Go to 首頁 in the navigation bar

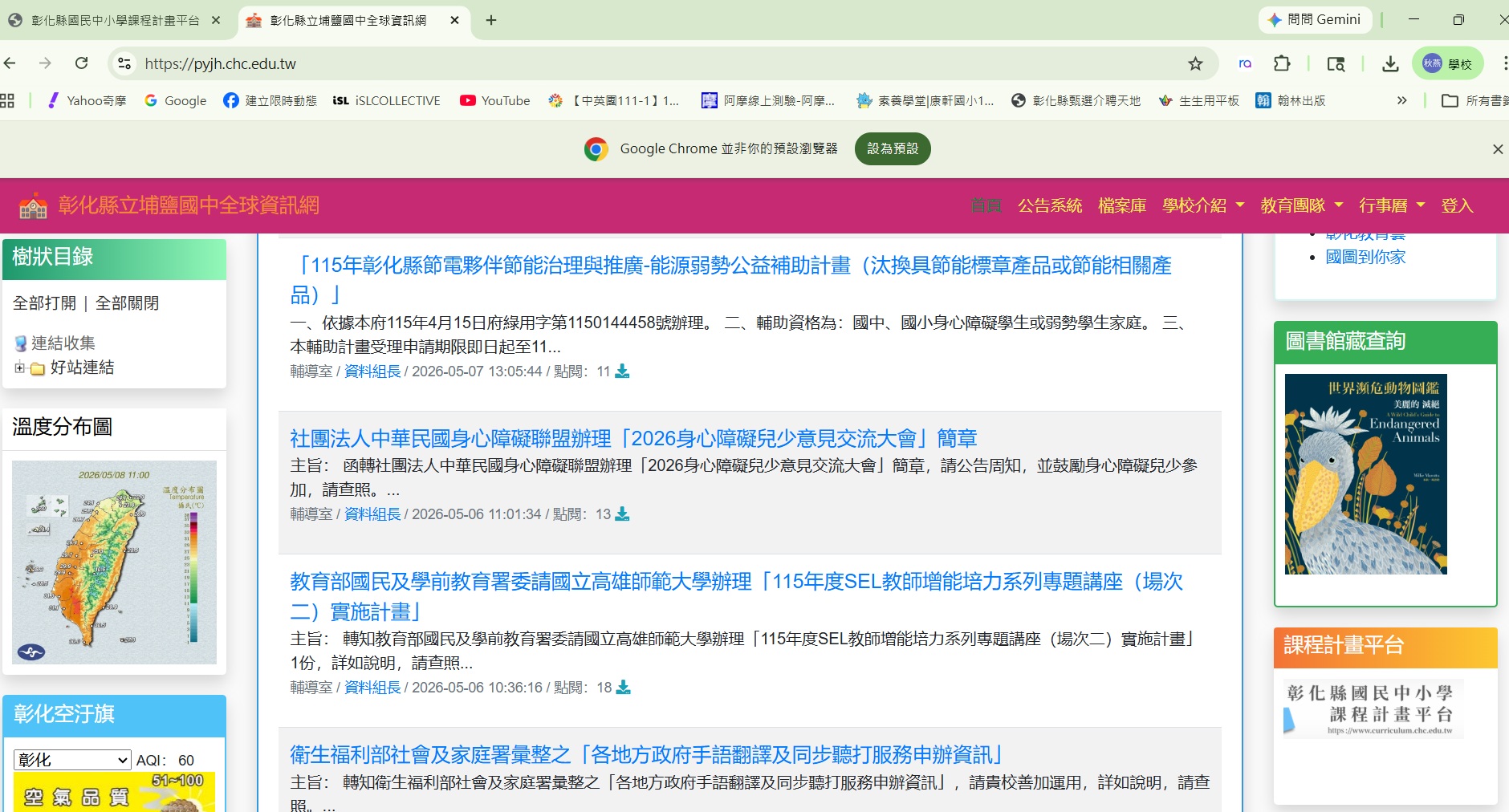click(x=986, y=205)
